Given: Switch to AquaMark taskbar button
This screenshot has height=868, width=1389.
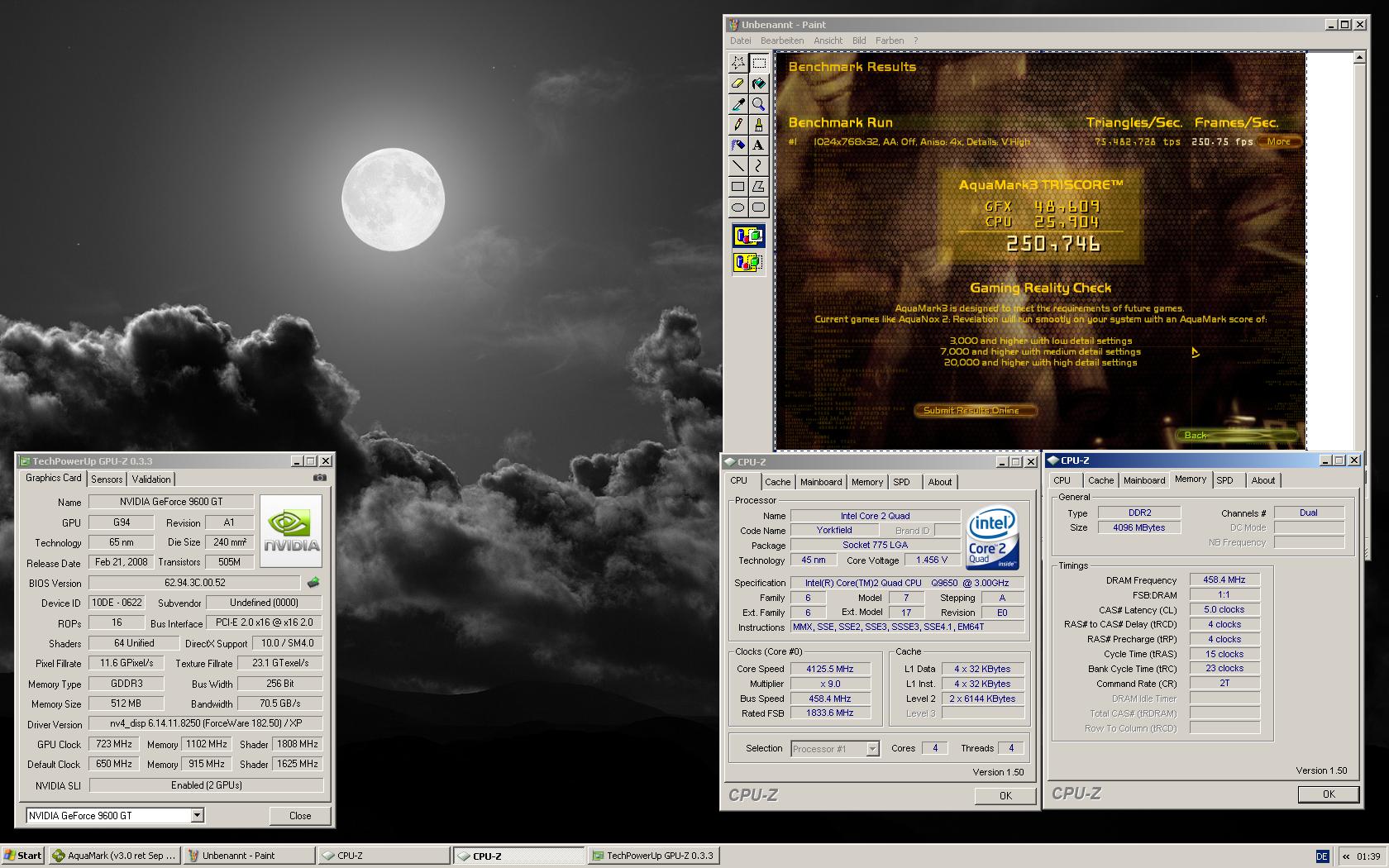Looking at the screenshot, I should pyautogui.click(x=113, y=856).
